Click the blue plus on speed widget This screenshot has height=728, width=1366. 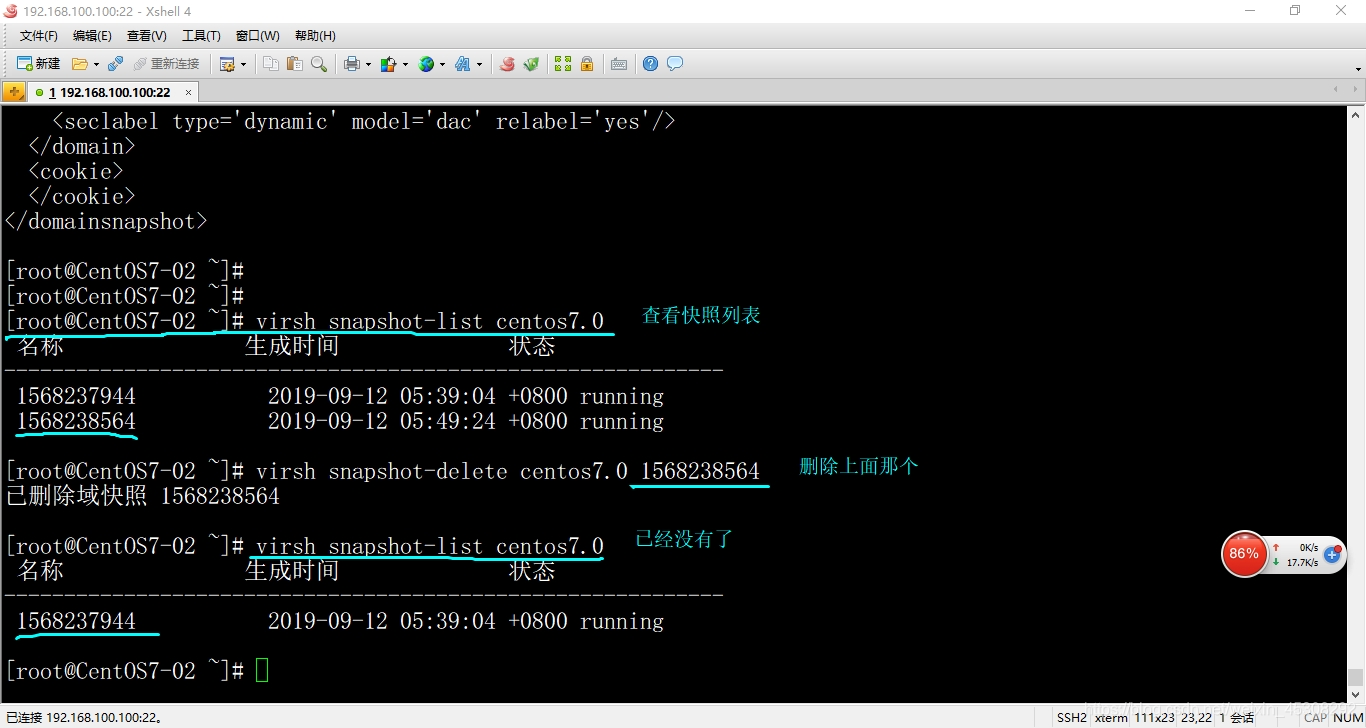[1333, 553]
